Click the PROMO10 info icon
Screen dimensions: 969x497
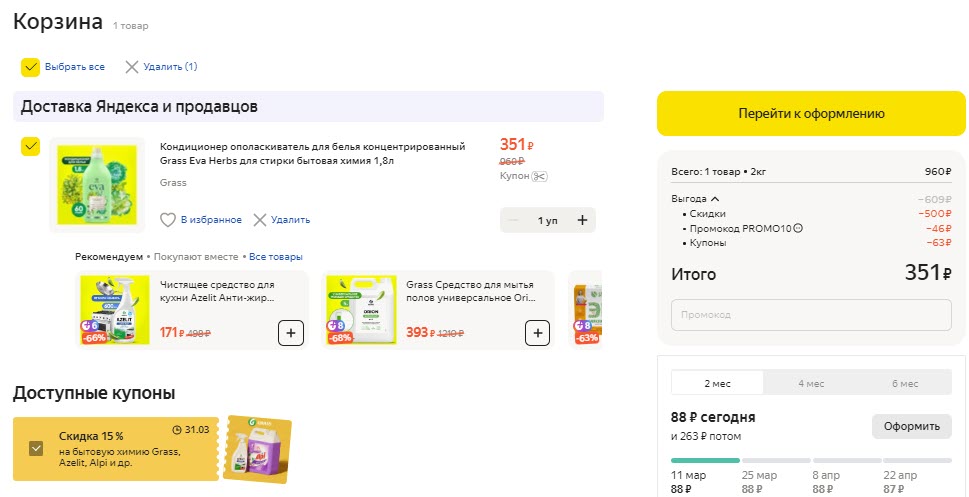[798, 228]
